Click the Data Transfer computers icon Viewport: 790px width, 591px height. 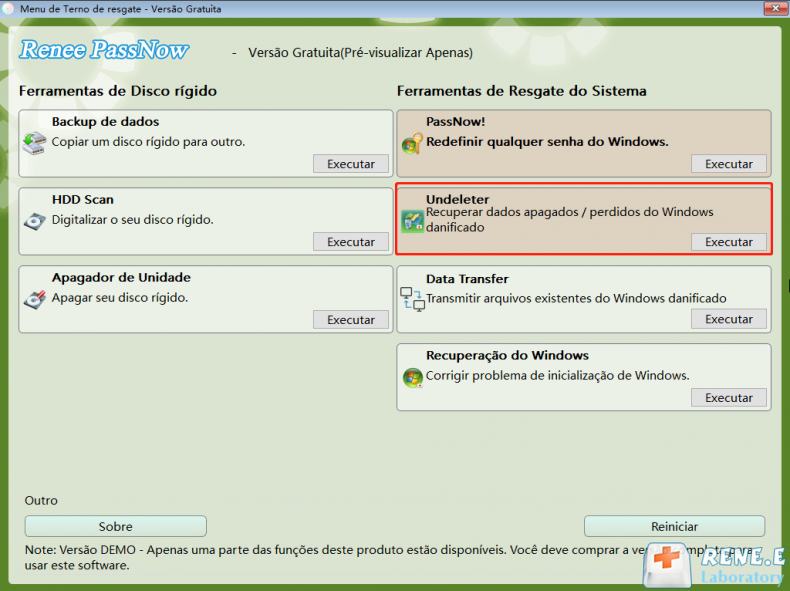click(412, 299)
